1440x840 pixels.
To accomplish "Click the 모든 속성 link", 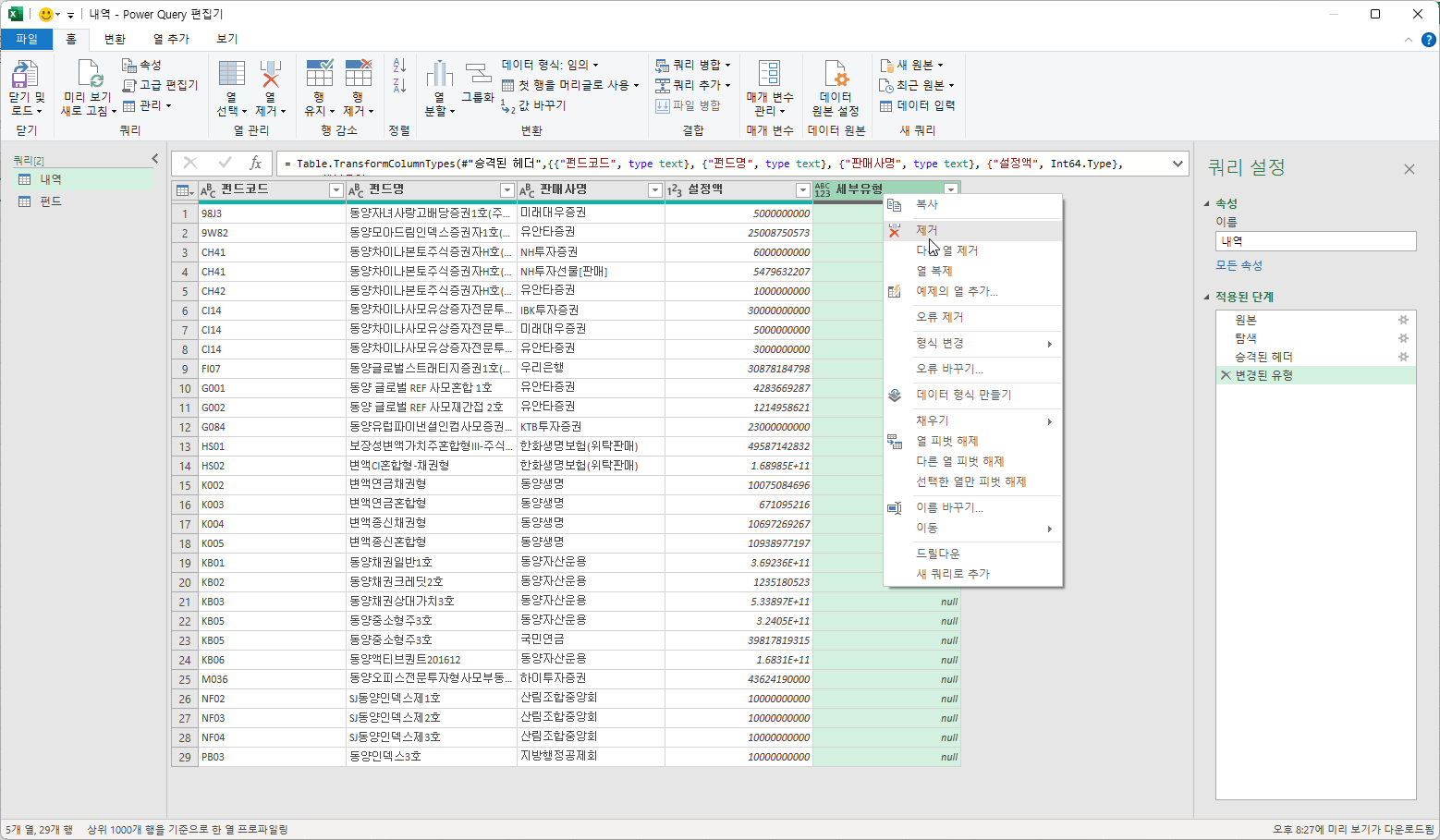I will pos(1239,265).
